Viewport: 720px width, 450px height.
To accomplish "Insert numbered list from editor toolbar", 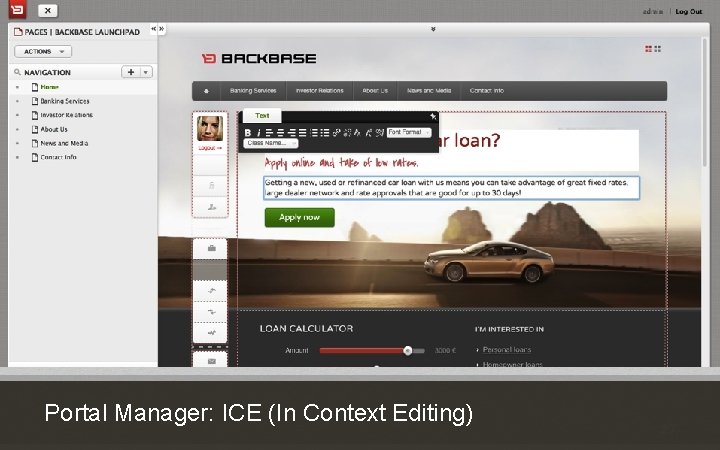I will (x=315, y=133).
